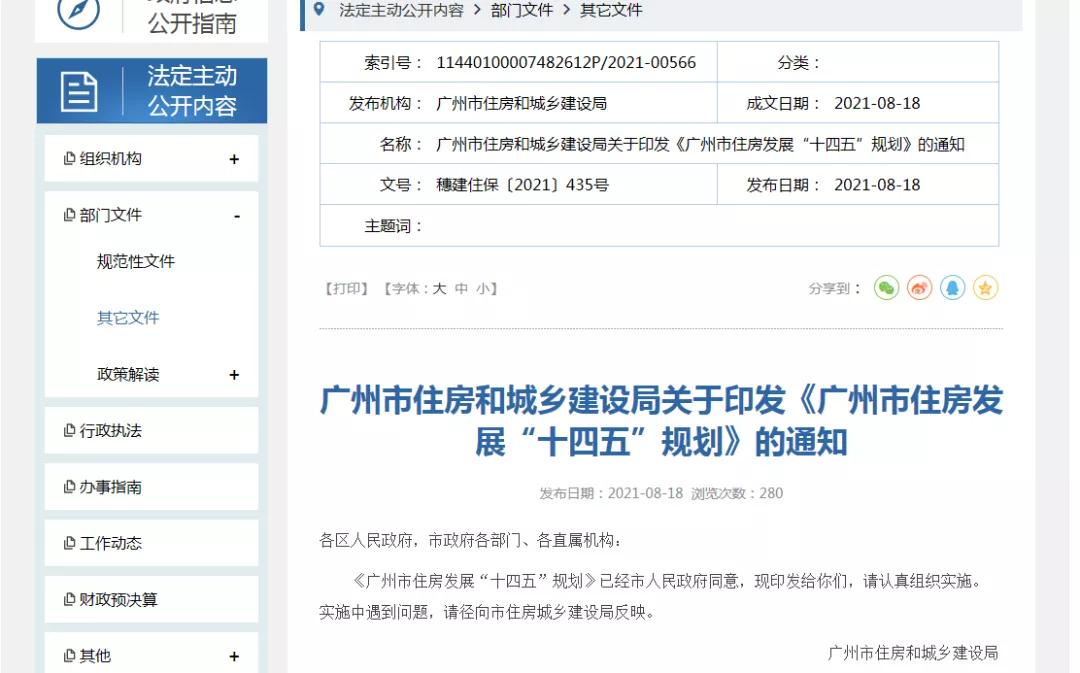Collapse the 部门文件 section with minus
The image size is (1080, 673).
tap(237, 216)
